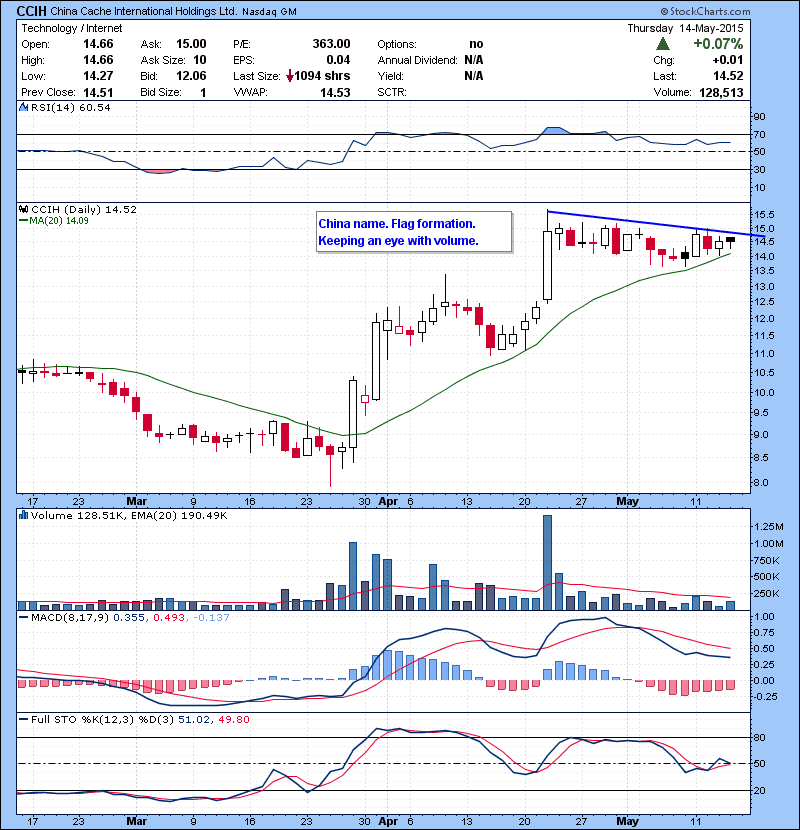Click the CCIH ticker symbol heading
Image resolution: width=800 pixels, height=830 pixels.
pos(36,10)
